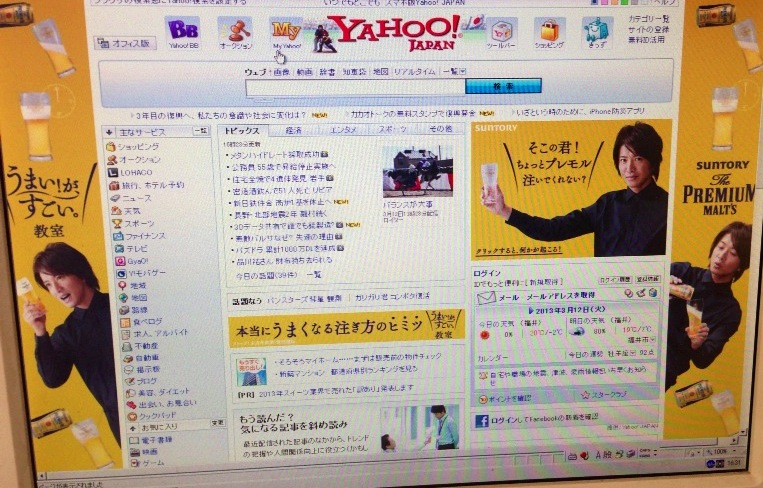Select the スポーツ news tab
The width and height of the screenshot is (763, 488).
pyautogui.click(x=392, y=131)
